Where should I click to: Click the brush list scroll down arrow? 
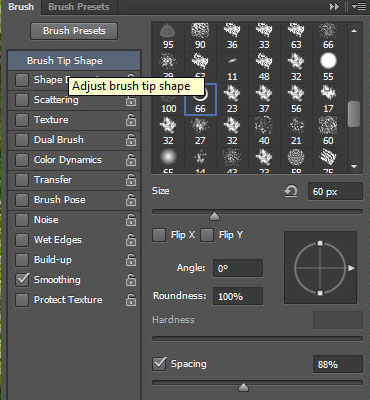point(354,166)
